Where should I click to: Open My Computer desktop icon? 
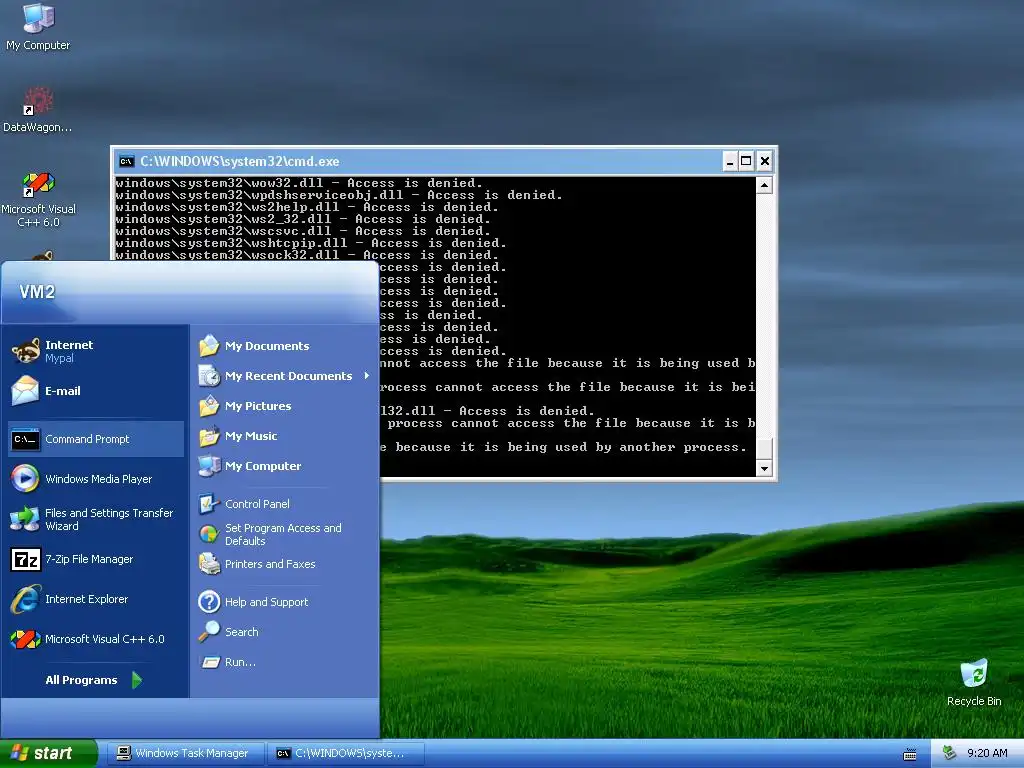click(x=38, y=27)
